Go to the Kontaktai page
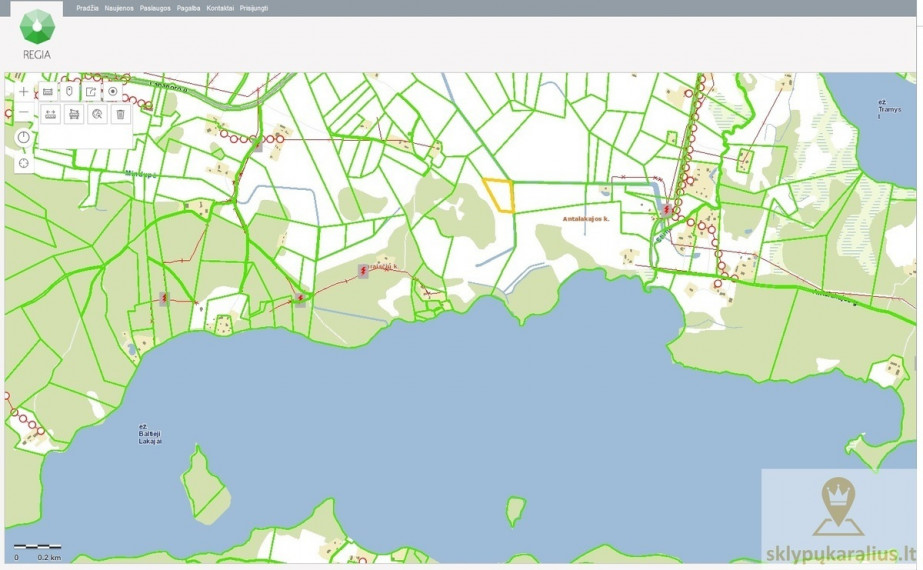923x570 pixels. pyautogui.click(x=220, y=8)
